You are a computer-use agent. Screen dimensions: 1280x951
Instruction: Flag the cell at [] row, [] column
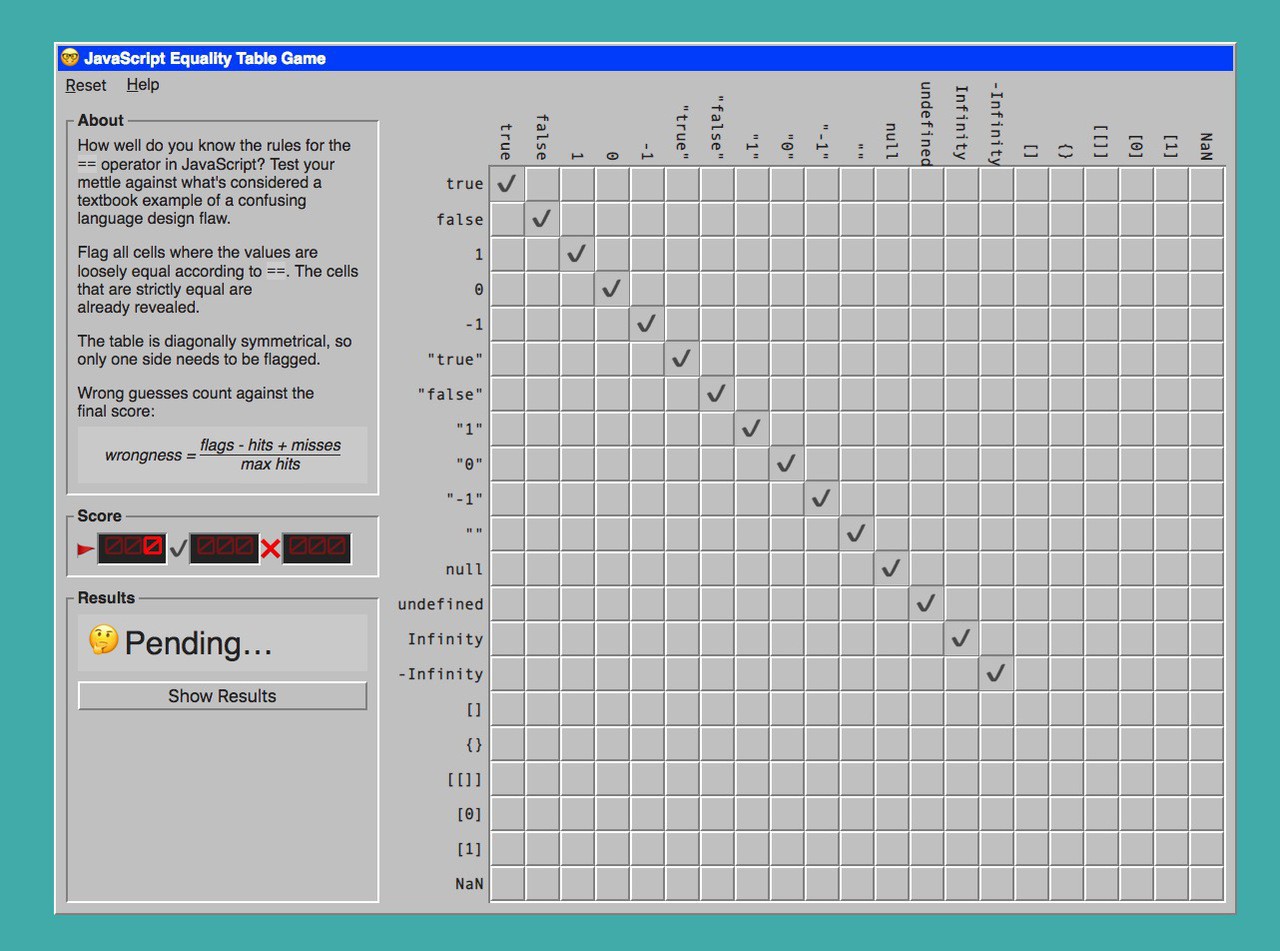1032,709
